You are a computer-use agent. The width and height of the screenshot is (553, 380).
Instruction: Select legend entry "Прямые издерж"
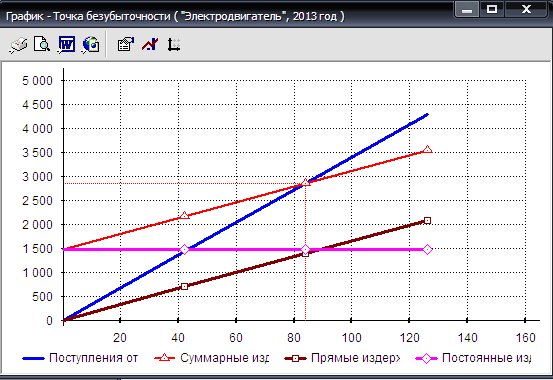356,358
